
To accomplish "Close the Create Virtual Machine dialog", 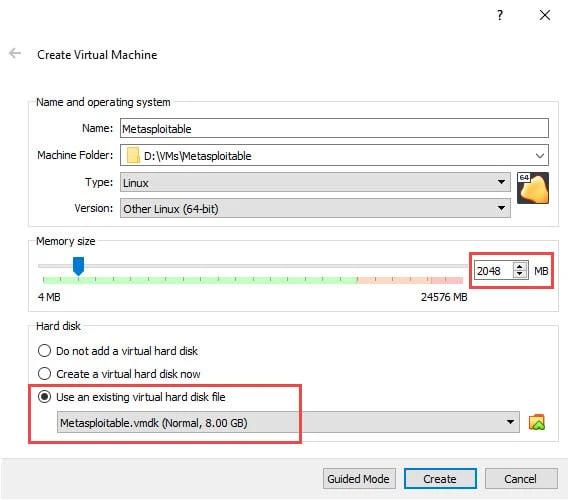I will point(544,15).
